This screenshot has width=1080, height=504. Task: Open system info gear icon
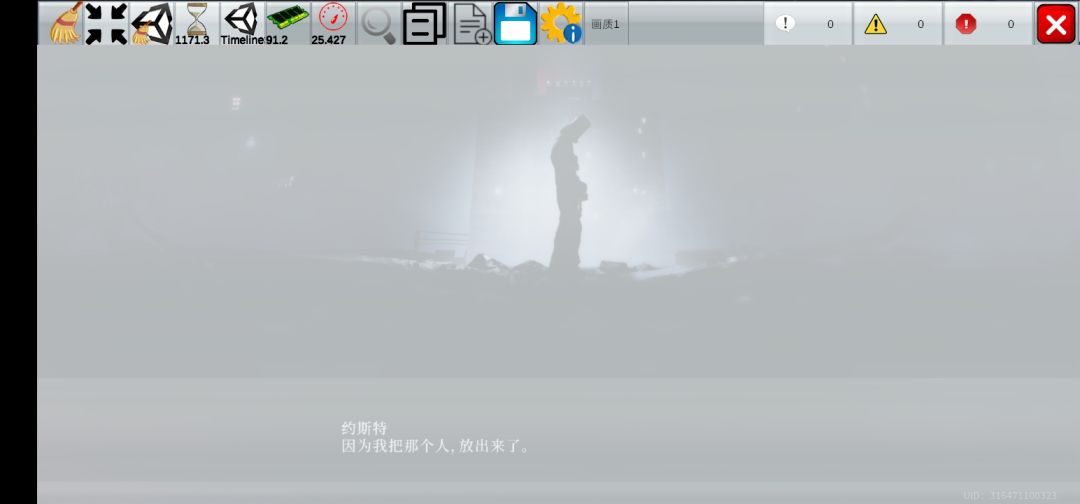[561, 23]
